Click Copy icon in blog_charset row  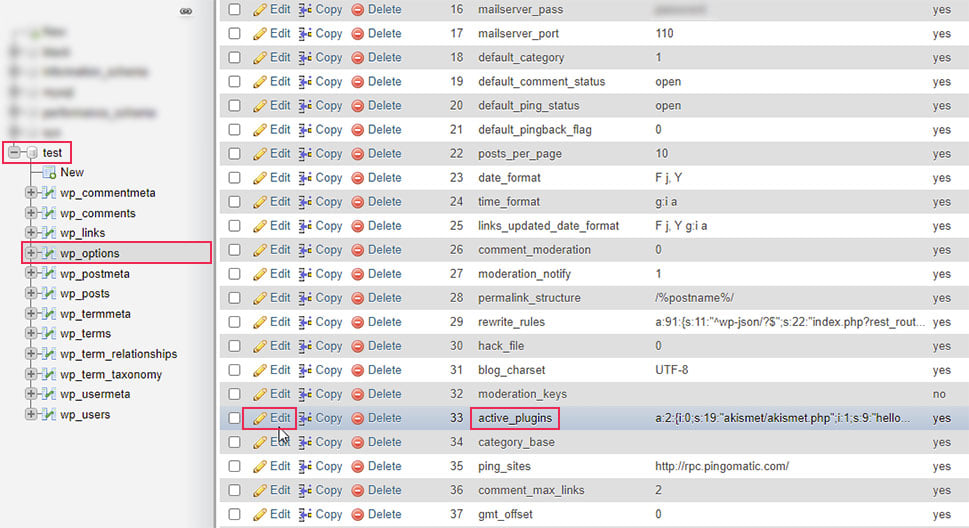[305, 370]
